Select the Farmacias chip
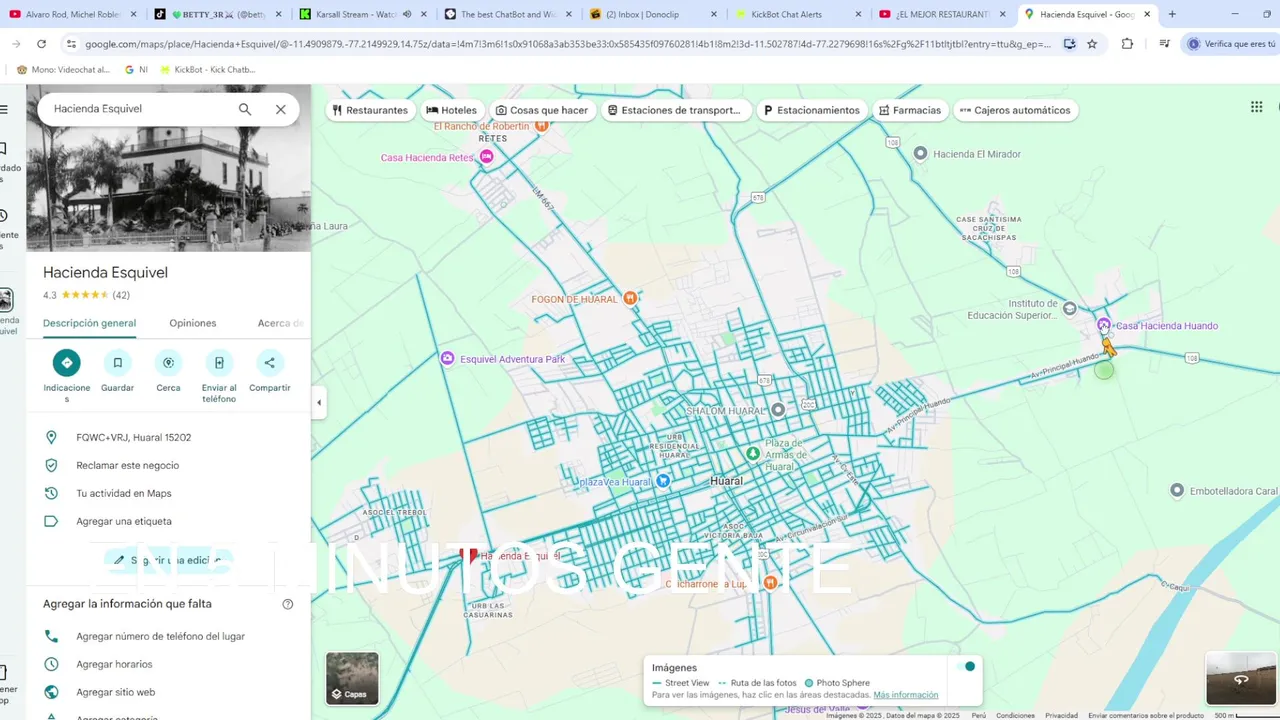Screen dimensions: 1280x720 point(910,110)
